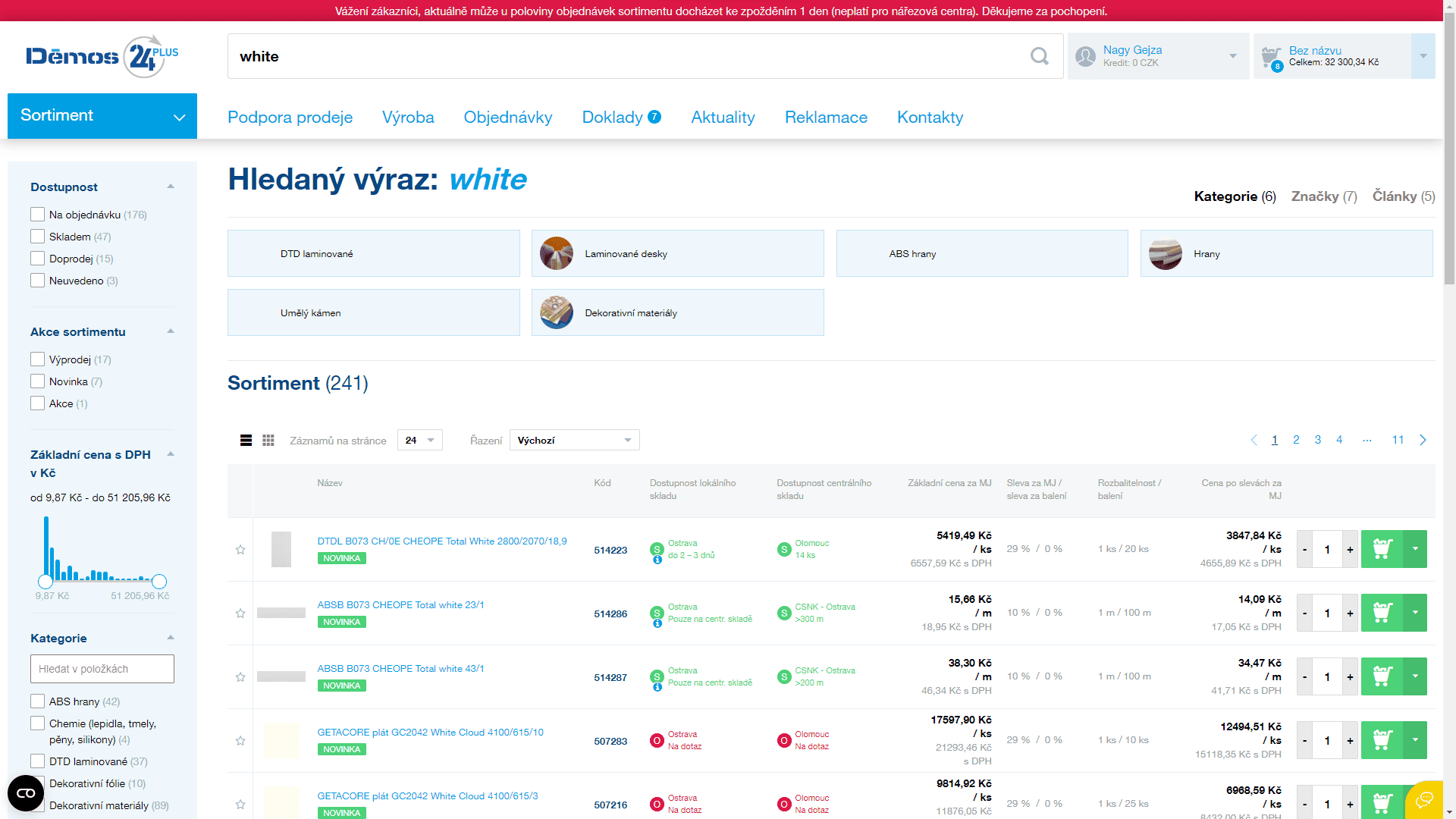Open the Laminované desky category

point(677,254)
